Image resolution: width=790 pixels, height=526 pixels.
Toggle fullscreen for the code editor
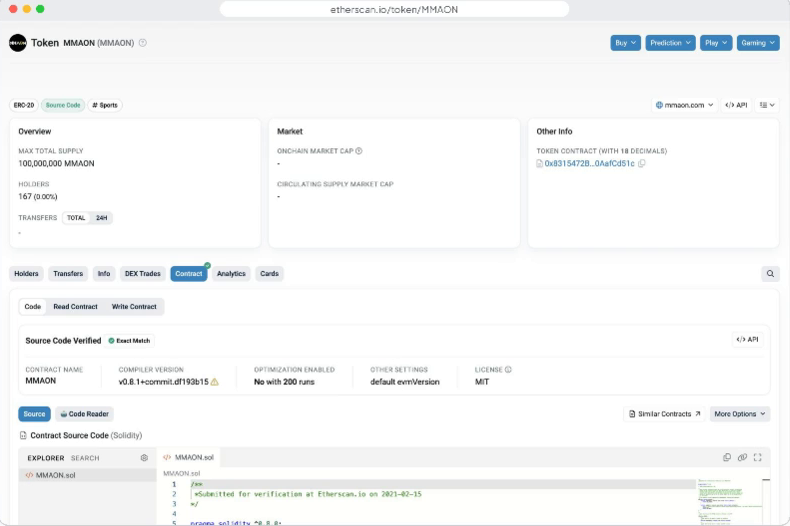tap(757, 457)
